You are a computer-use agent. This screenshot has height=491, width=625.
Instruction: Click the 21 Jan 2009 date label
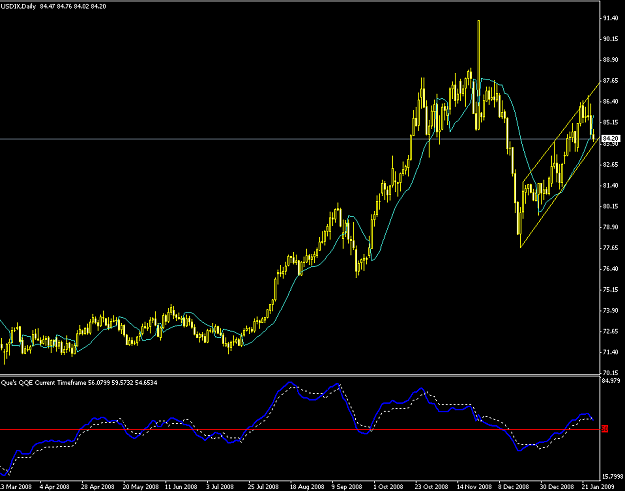point(598,487)
